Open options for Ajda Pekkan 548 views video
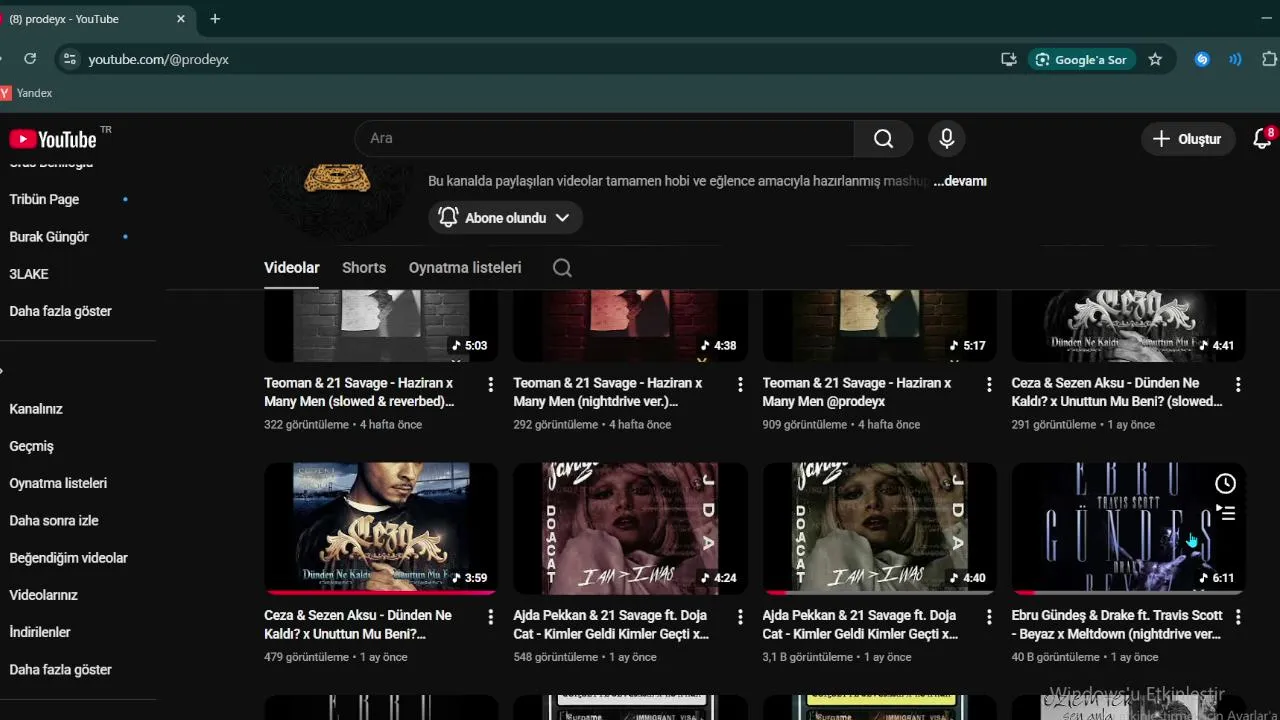1280x720 pixels. point(740,617)
